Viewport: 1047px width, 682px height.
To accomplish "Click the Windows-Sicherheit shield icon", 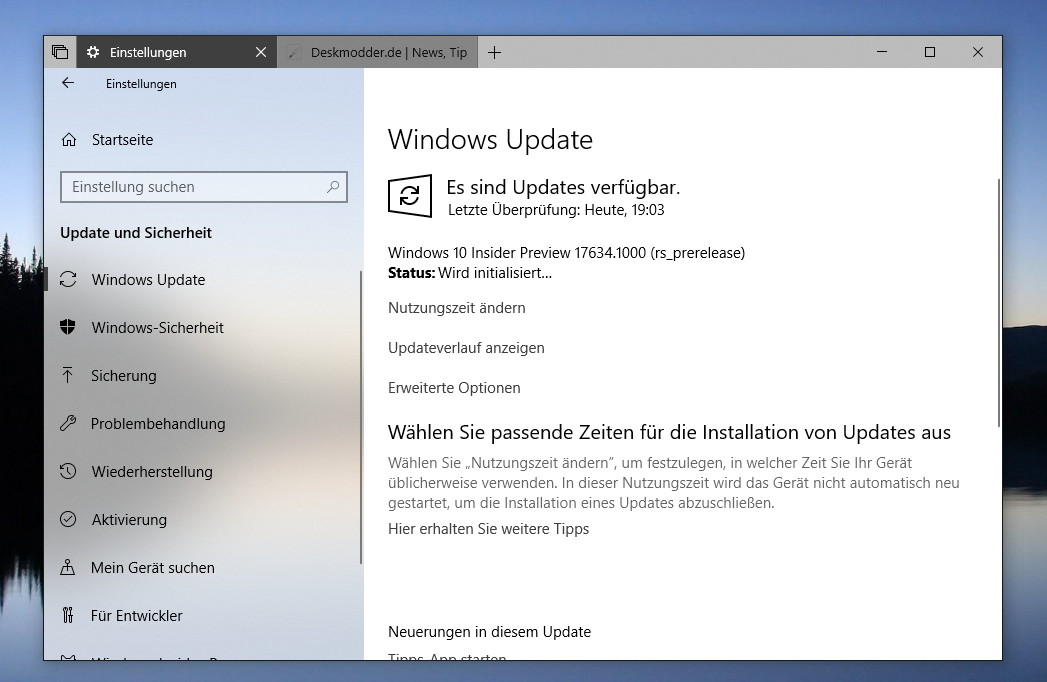I will (x=67, y=327).
